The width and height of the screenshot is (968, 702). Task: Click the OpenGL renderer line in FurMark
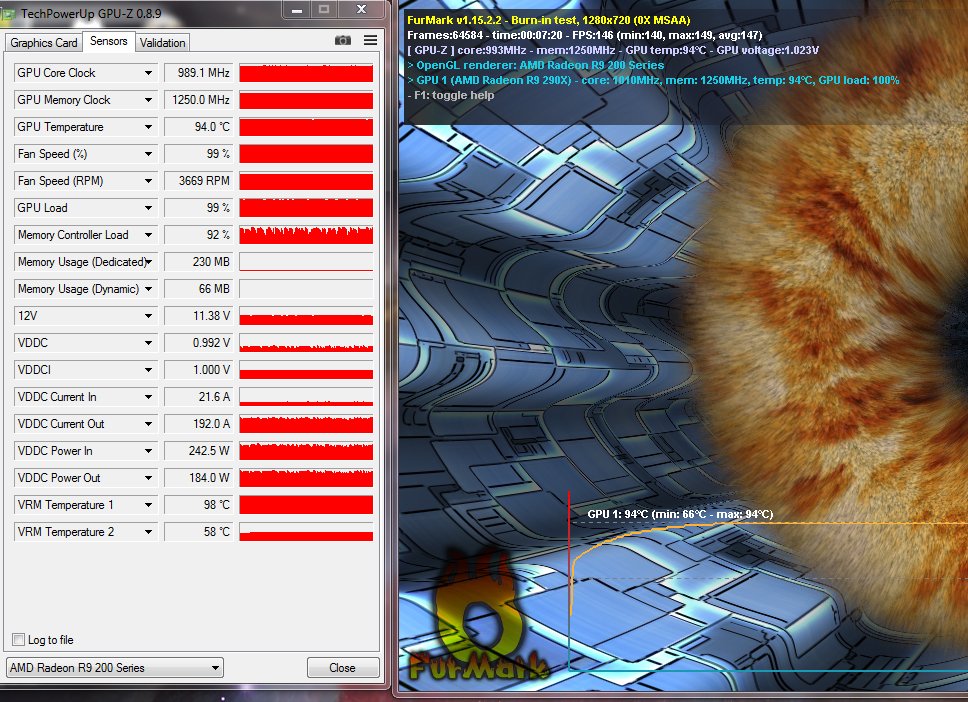click(x=535, y=65)
